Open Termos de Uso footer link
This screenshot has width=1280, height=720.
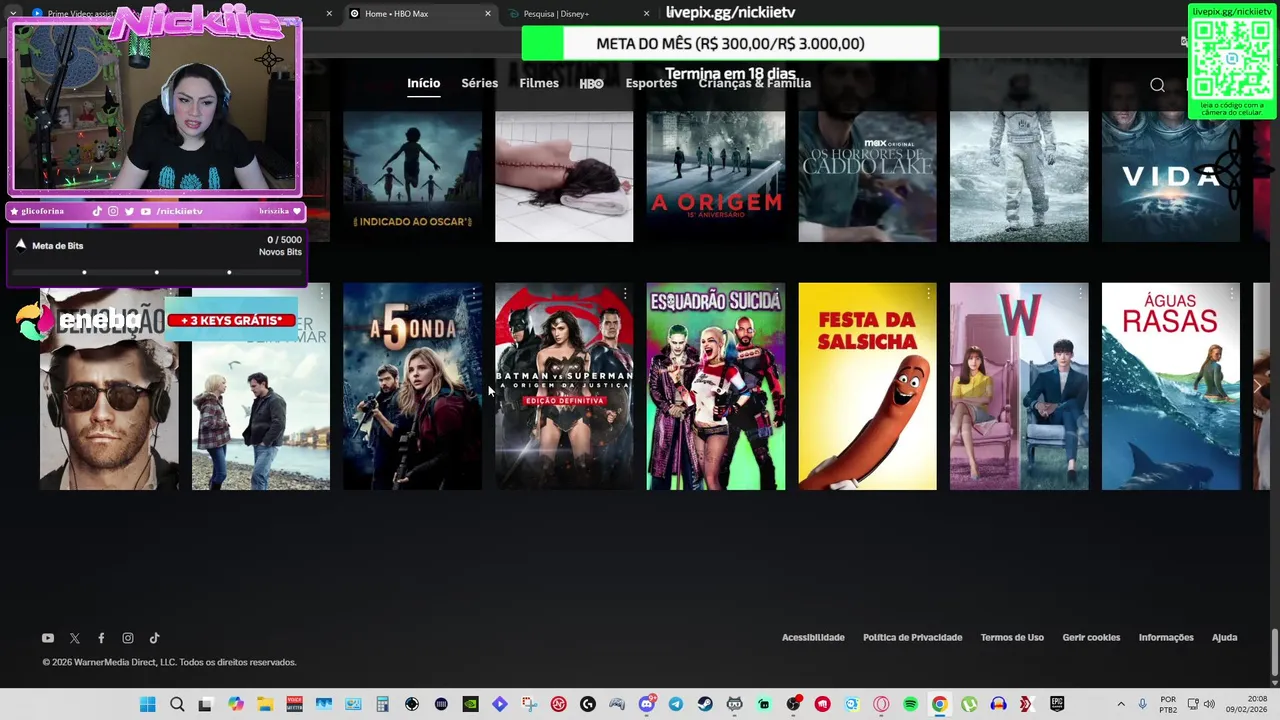[x=1012, y=637]
